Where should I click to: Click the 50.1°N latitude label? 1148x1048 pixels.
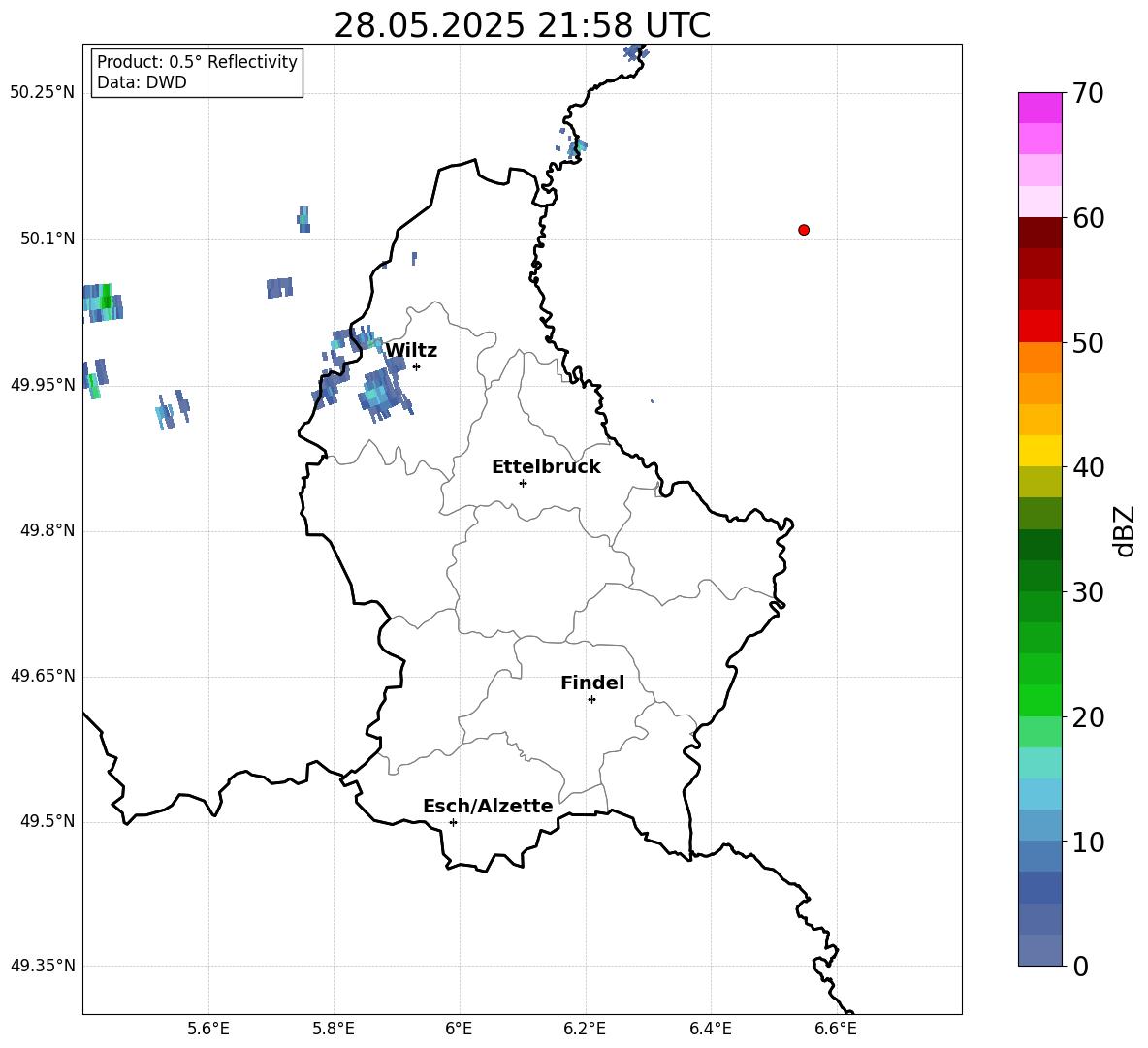tap(48, 238)
